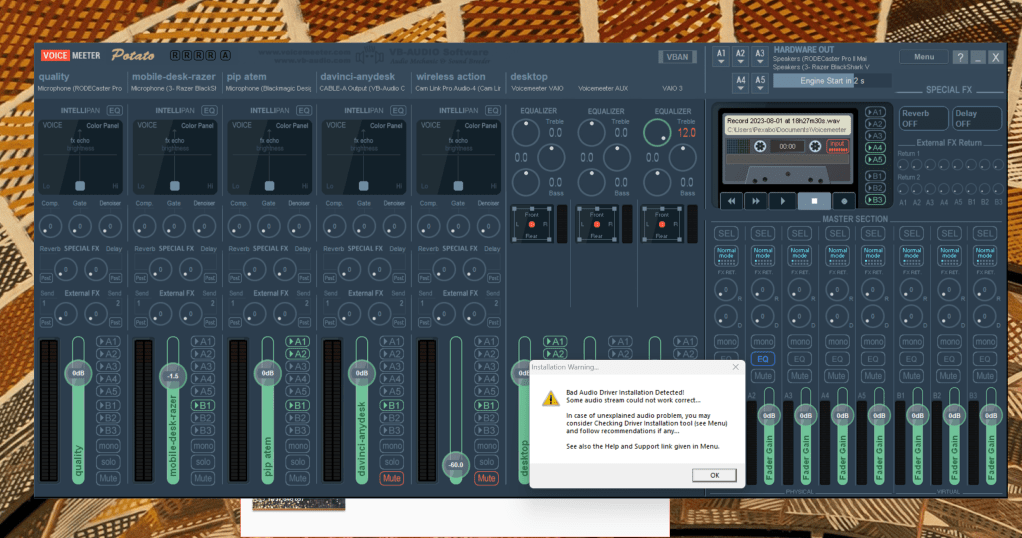The width and height of the screenshot is (1022, 538).
Task: Click the red input indicator on cassette
Action: (x=838, y=146)
